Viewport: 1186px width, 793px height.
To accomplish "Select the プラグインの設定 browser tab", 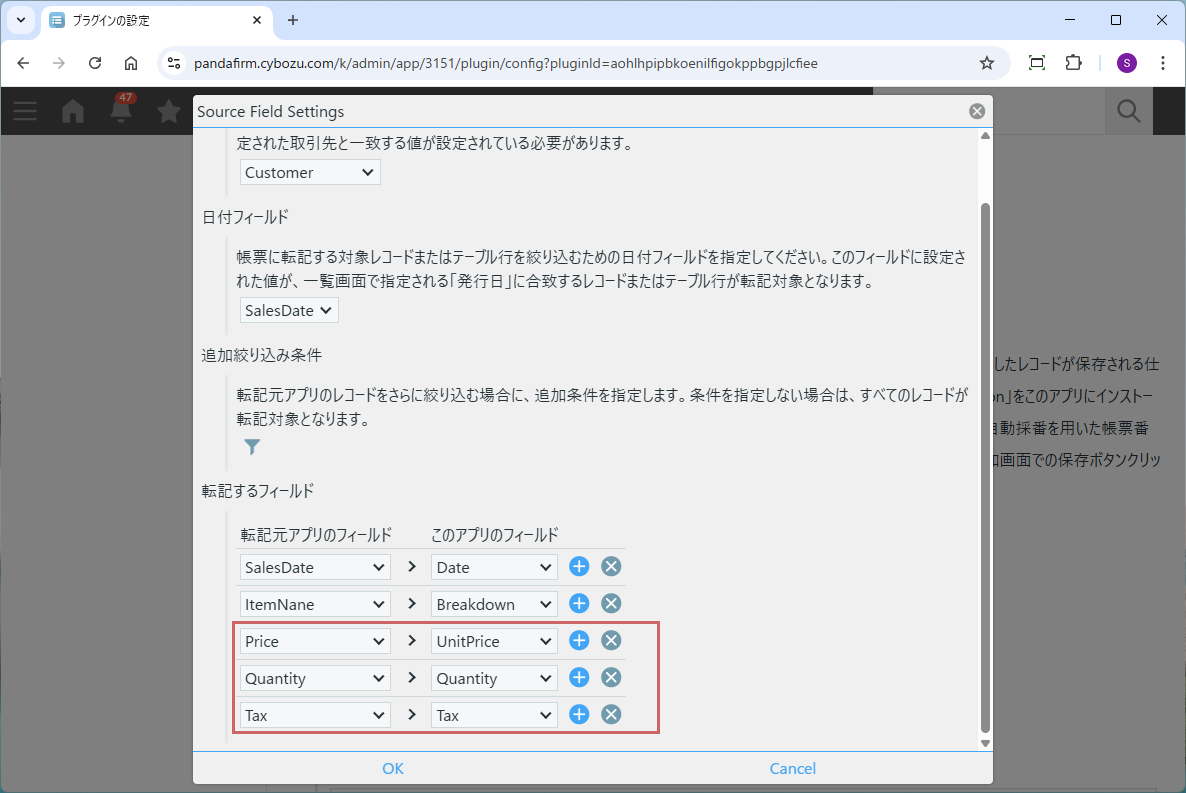I will (155, 20).
